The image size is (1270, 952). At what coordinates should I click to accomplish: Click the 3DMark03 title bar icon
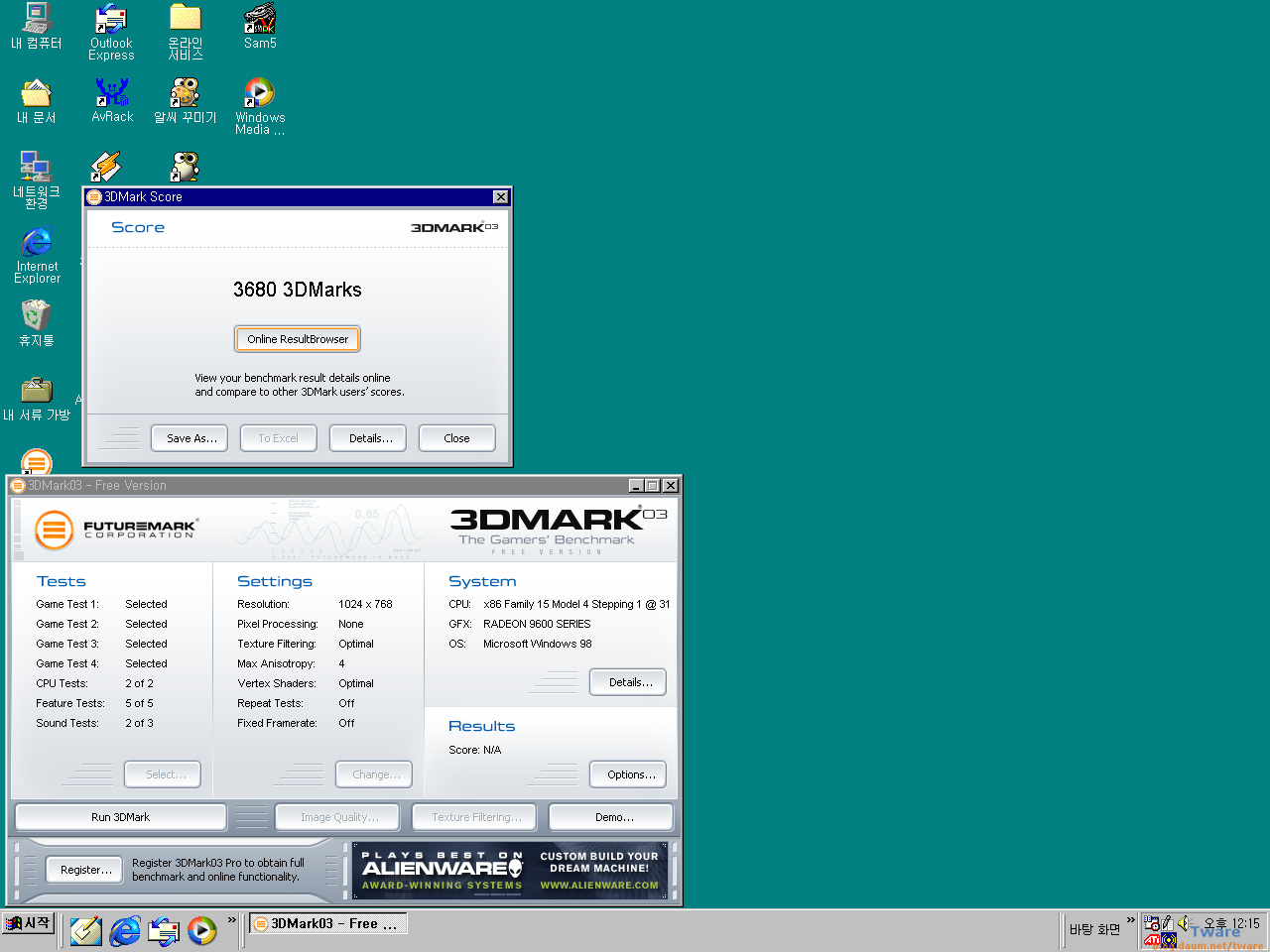tap(18, 485)
